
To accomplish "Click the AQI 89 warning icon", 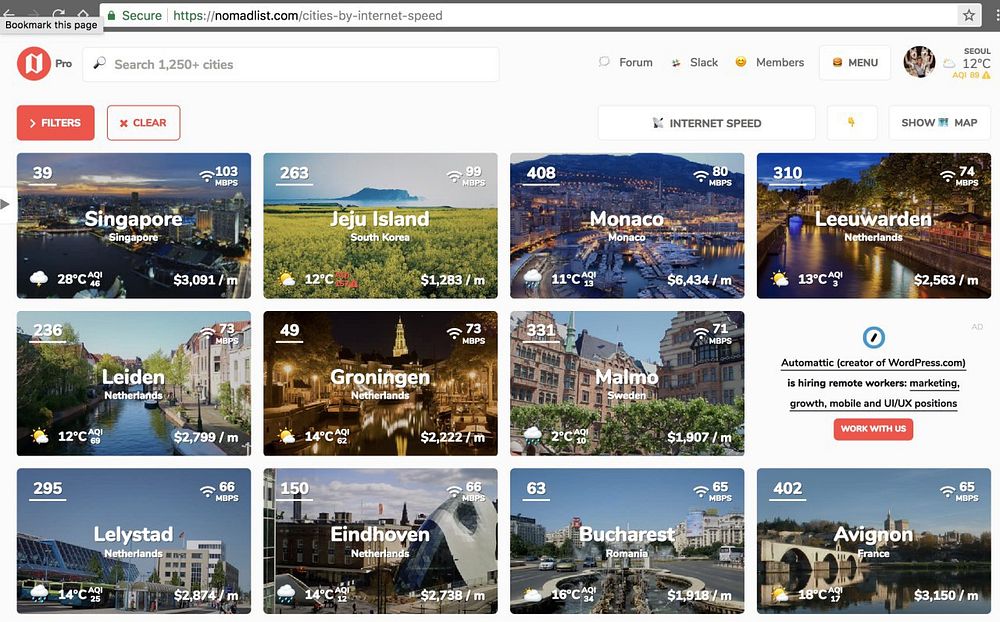I will click(x=986, y=75).
